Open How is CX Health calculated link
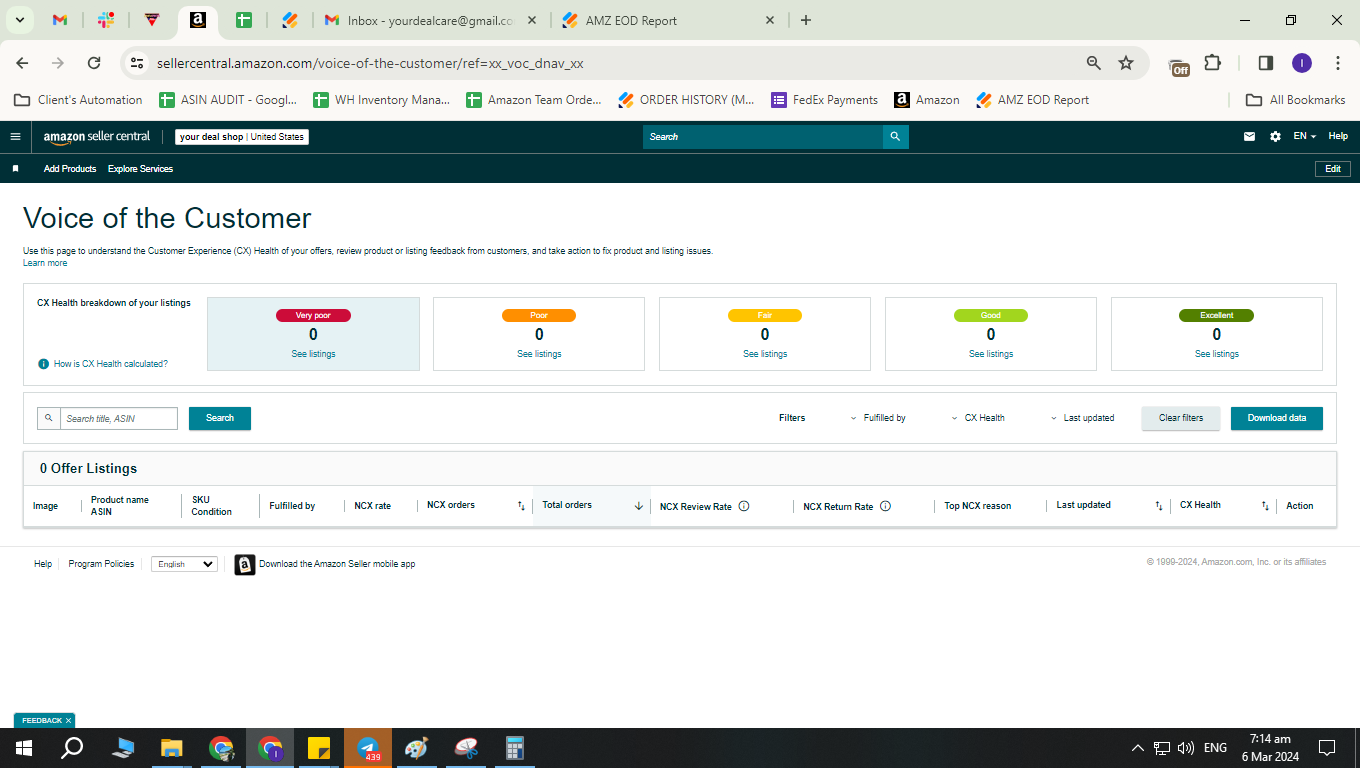 coord(111,364)
